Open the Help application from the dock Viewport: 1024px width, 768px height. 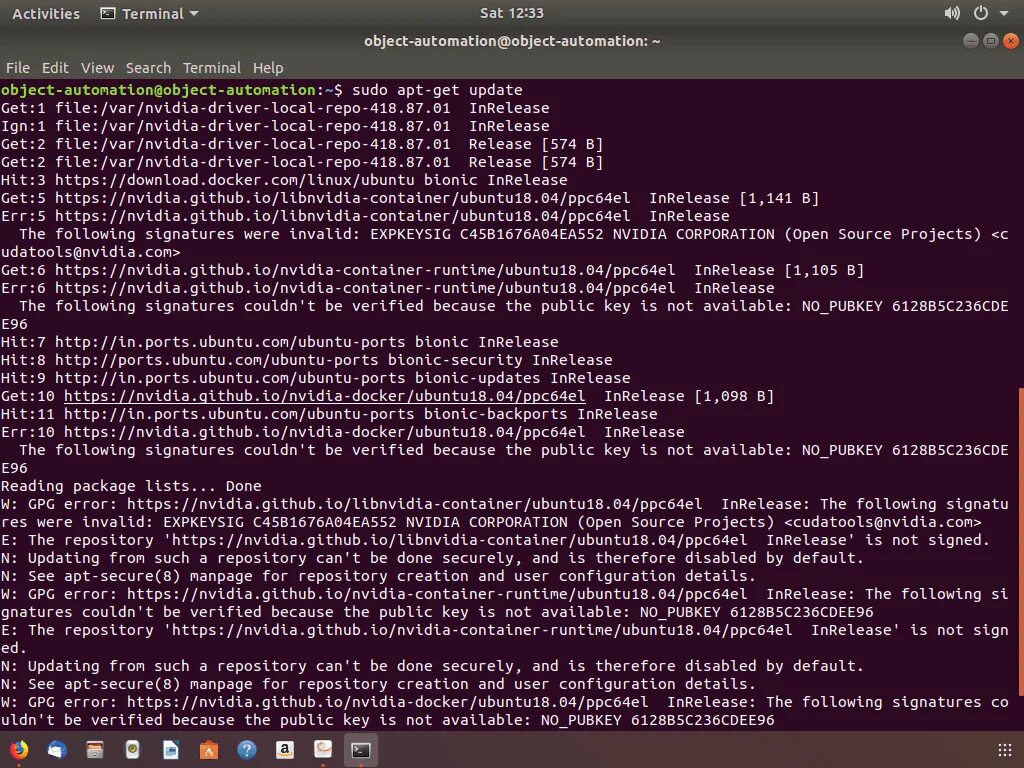point(246,748)
